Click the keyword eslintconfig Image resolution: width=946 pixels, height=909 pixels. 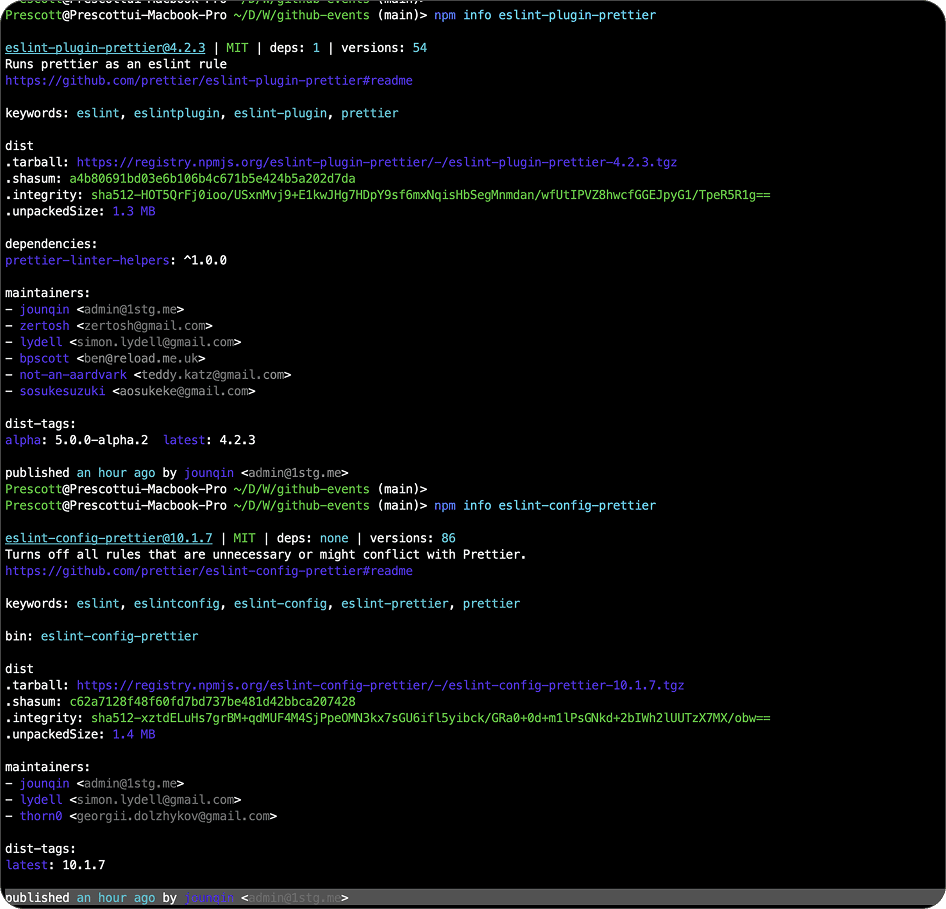pos(177,604)
